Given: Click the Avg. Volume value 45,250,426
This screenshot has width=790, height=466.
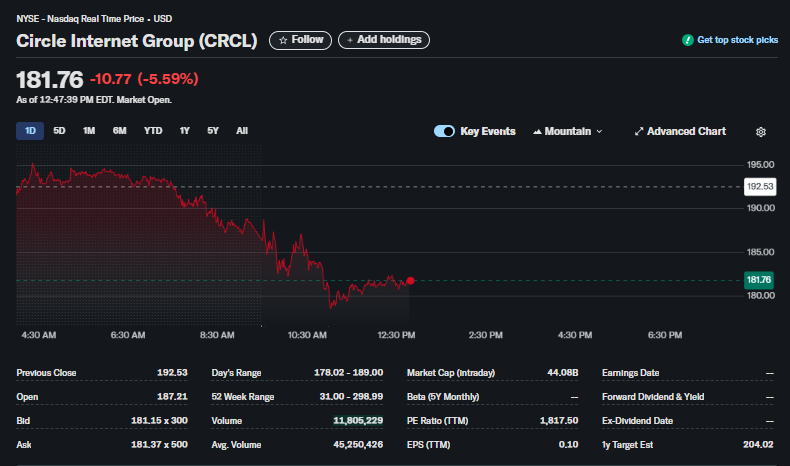Looking at the screenshot, I should tap(358, 444).
